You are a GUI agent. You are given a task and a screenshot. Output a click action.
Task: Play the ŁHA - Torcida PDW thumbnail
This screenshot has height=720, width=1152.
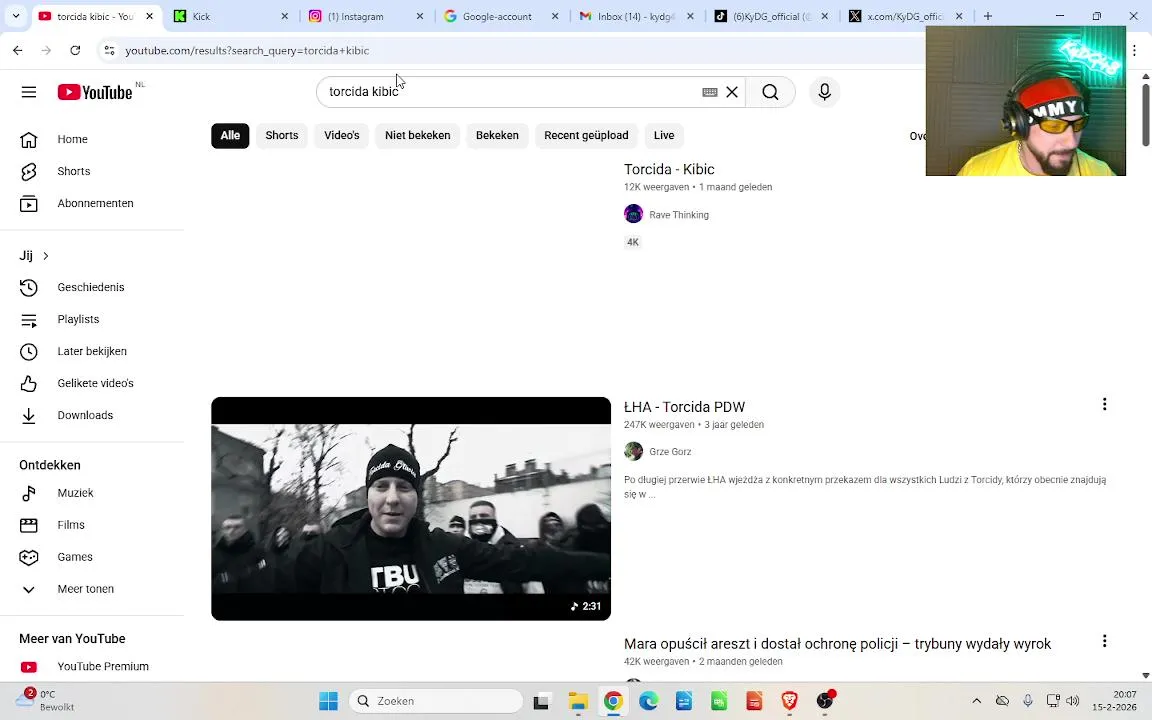tap(411, 508)
